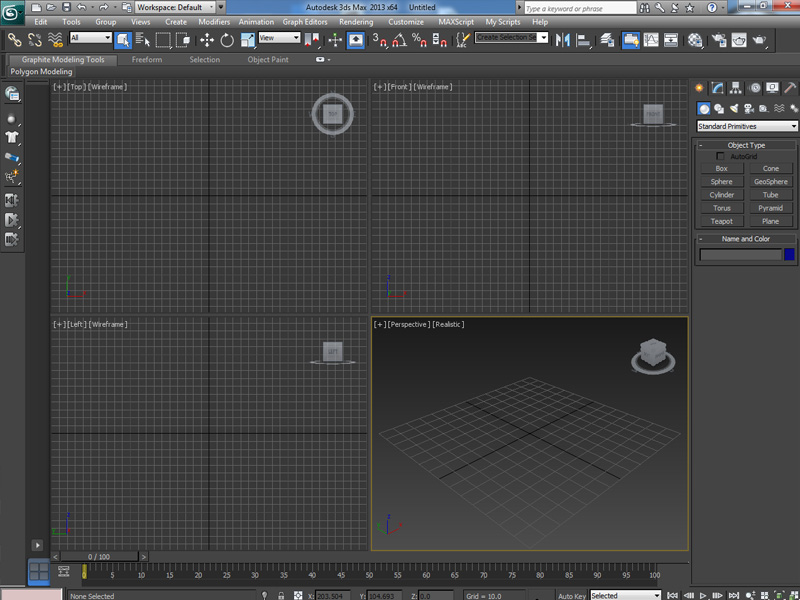800x600 pixels.
Task: Switch to the Hierarchy panel icon
Action: [x=737, y=88]
